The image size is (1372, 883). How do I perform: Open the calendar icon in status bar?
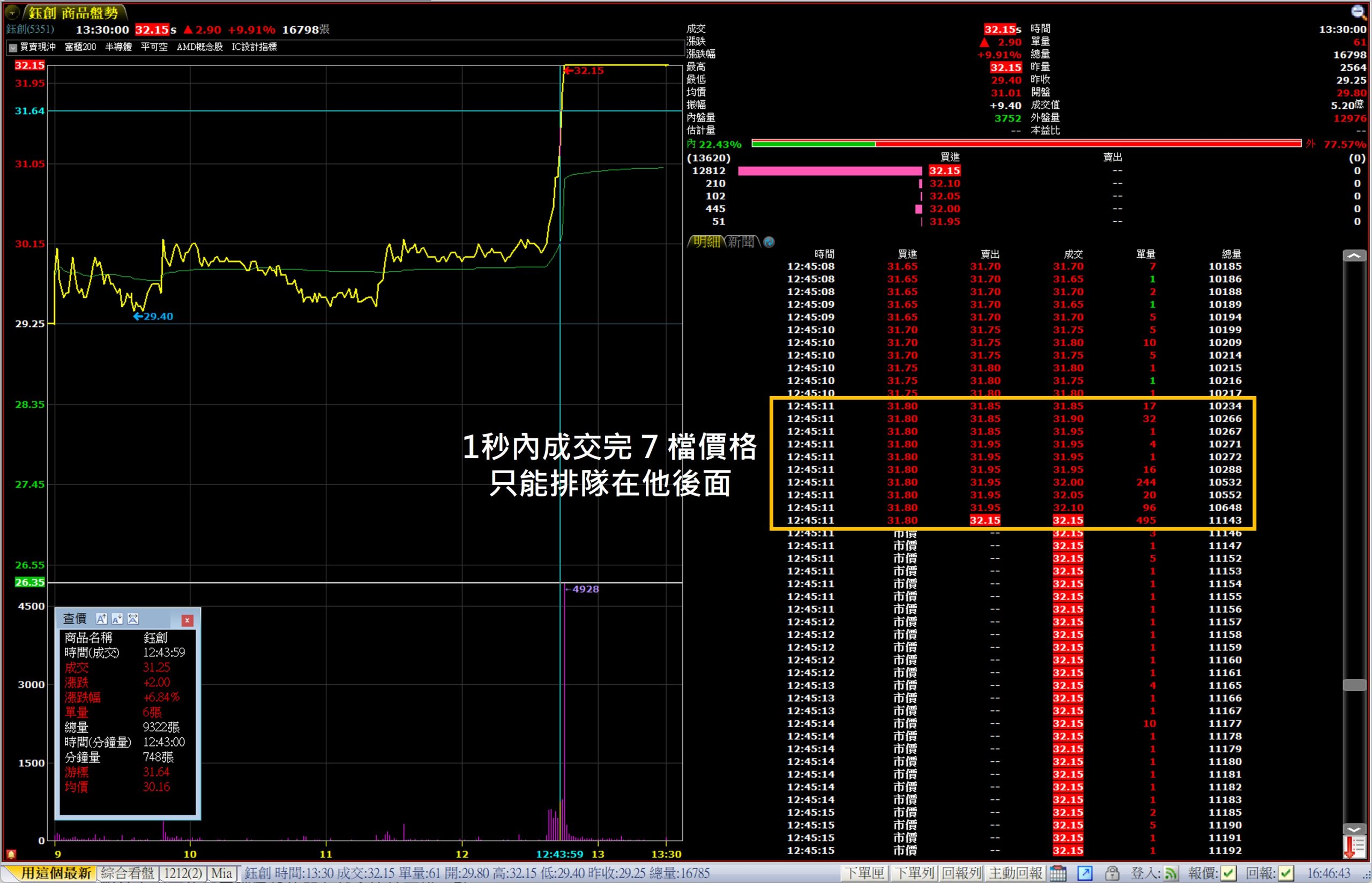click(x=1058, y=873)
